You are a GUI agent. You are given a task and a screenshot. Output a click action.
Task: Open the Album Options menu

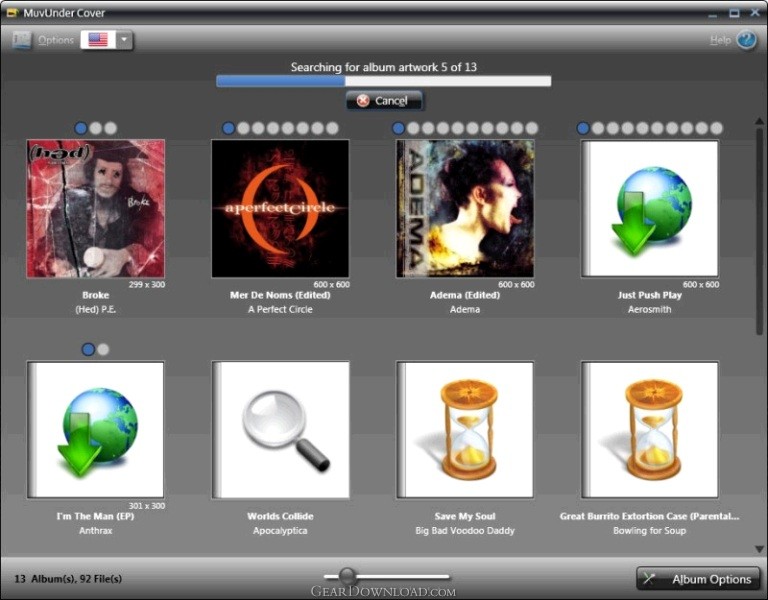click(x=698, y=579)
